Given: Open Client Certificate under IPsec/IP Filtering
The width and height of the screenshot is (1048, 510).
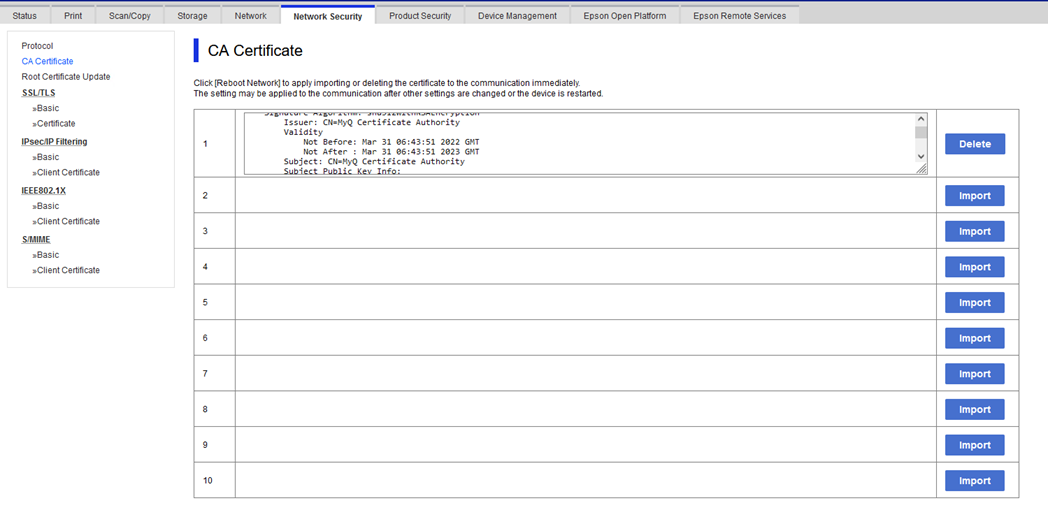Looking at the screenshot, I should [68, 173].
